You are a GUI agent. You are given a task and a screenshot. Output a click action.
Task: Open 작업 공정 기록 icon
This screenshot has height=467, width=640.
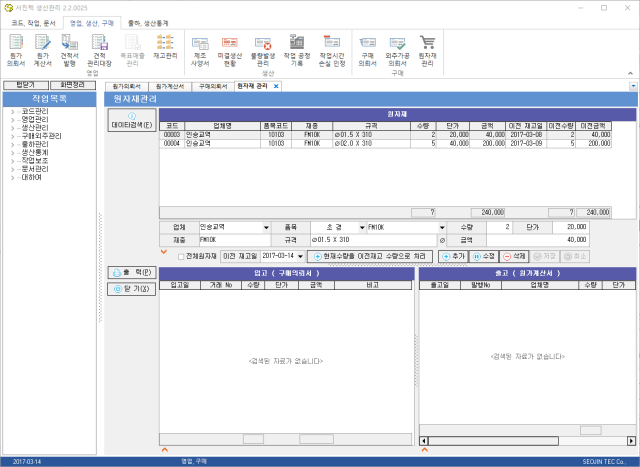tap(296, 49)
